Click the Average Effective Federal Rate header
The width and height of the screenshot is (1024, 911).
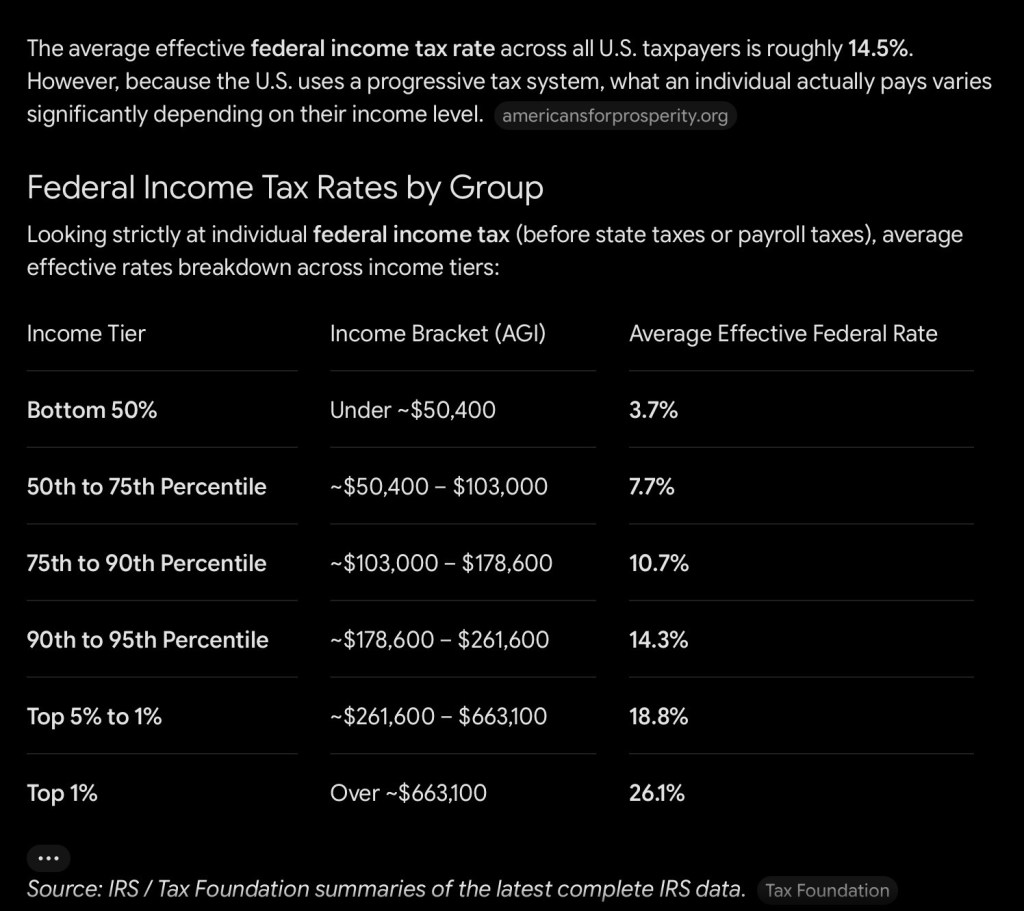[783, 334]
